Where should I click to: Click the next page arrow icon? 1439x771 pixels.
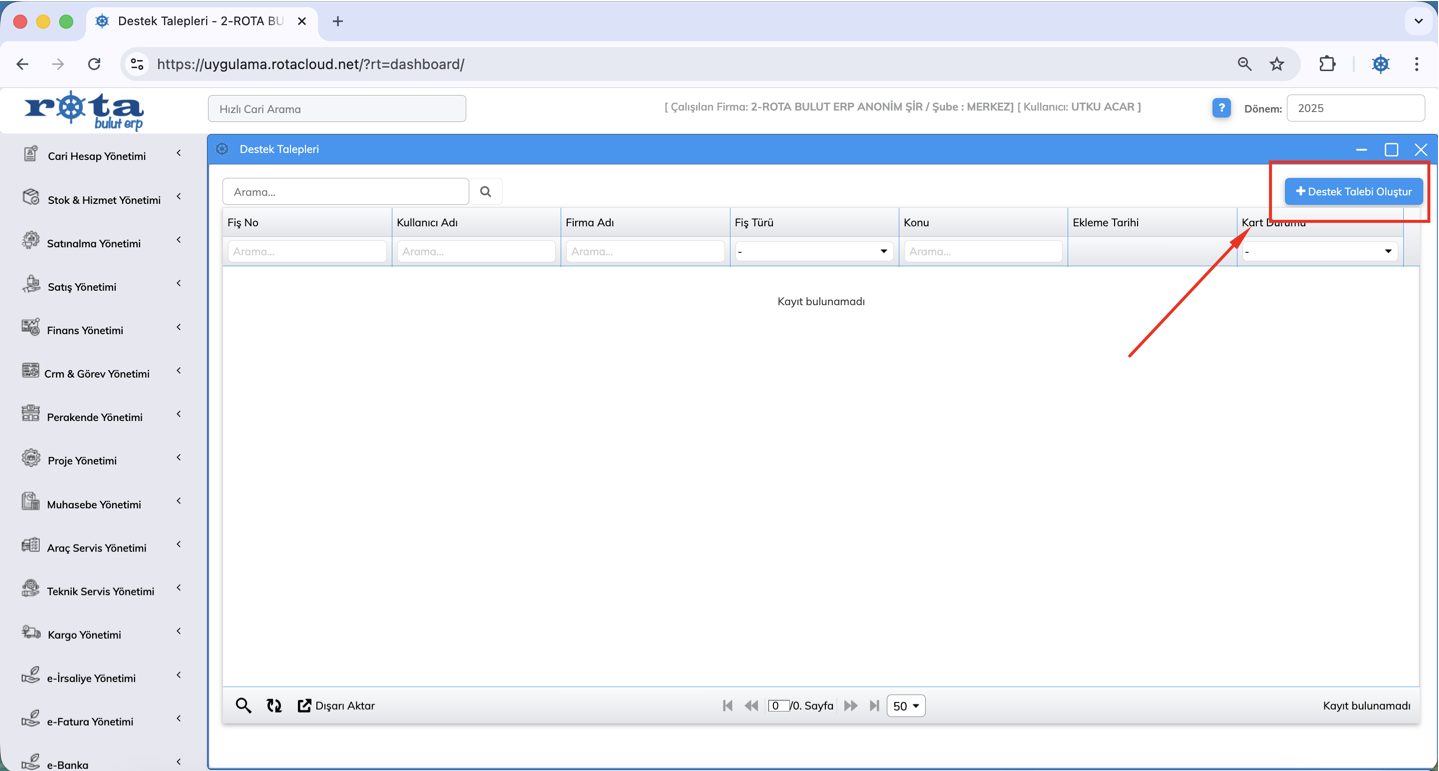[851, 706]
